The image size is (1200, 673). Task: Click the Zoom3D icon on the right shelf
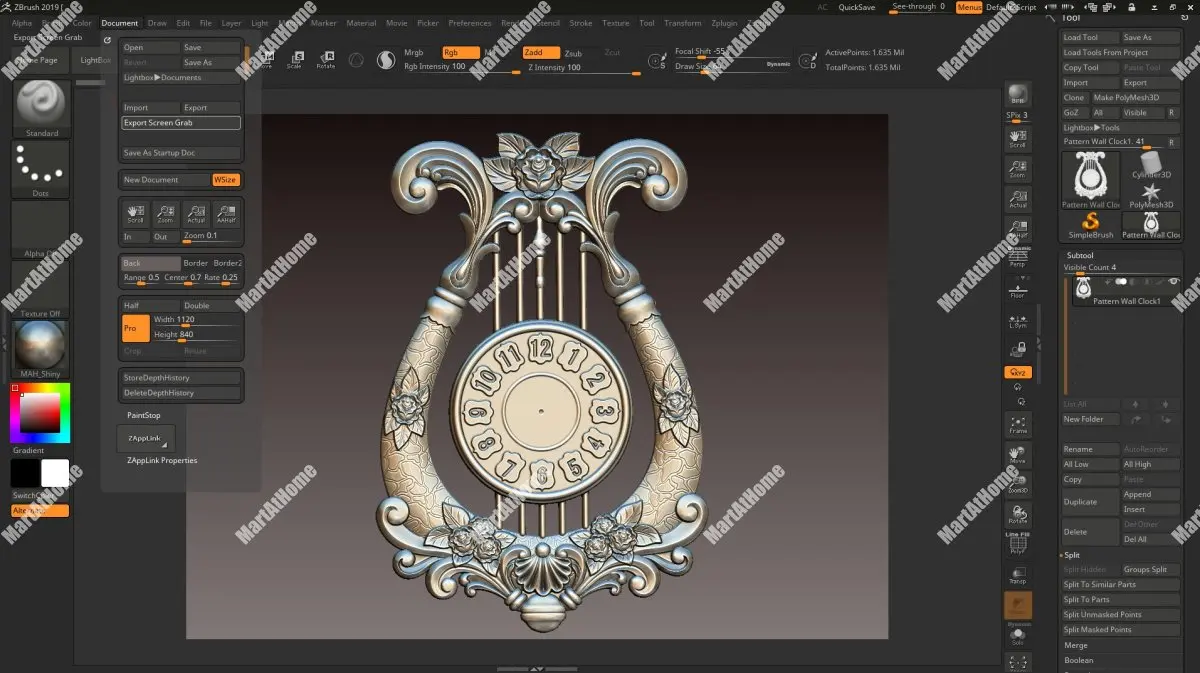pyautogui.click(x=1018, y=485)
